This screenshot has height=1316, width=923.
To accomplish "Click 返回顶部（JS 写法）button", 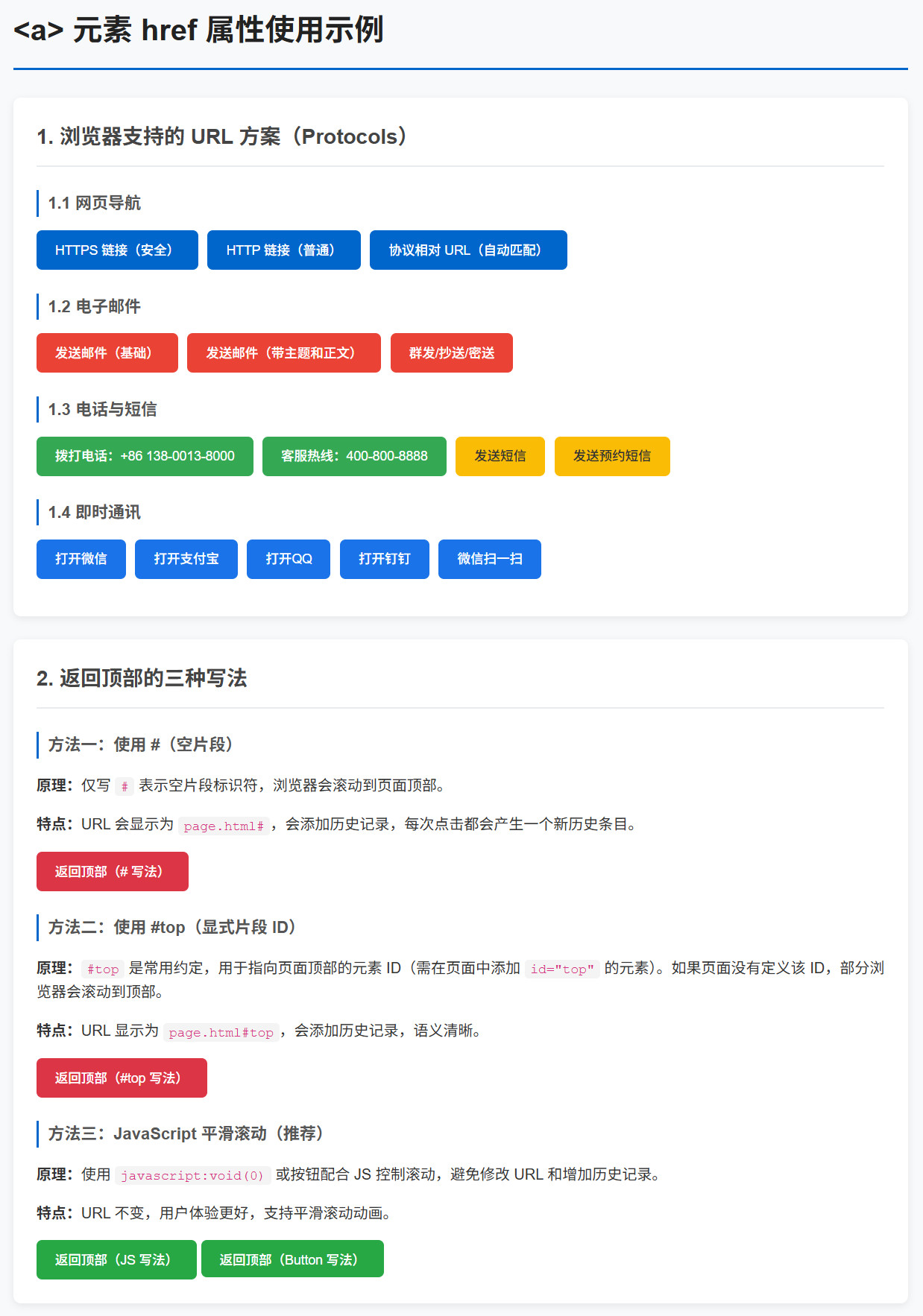I will [x=116, y=1259].
